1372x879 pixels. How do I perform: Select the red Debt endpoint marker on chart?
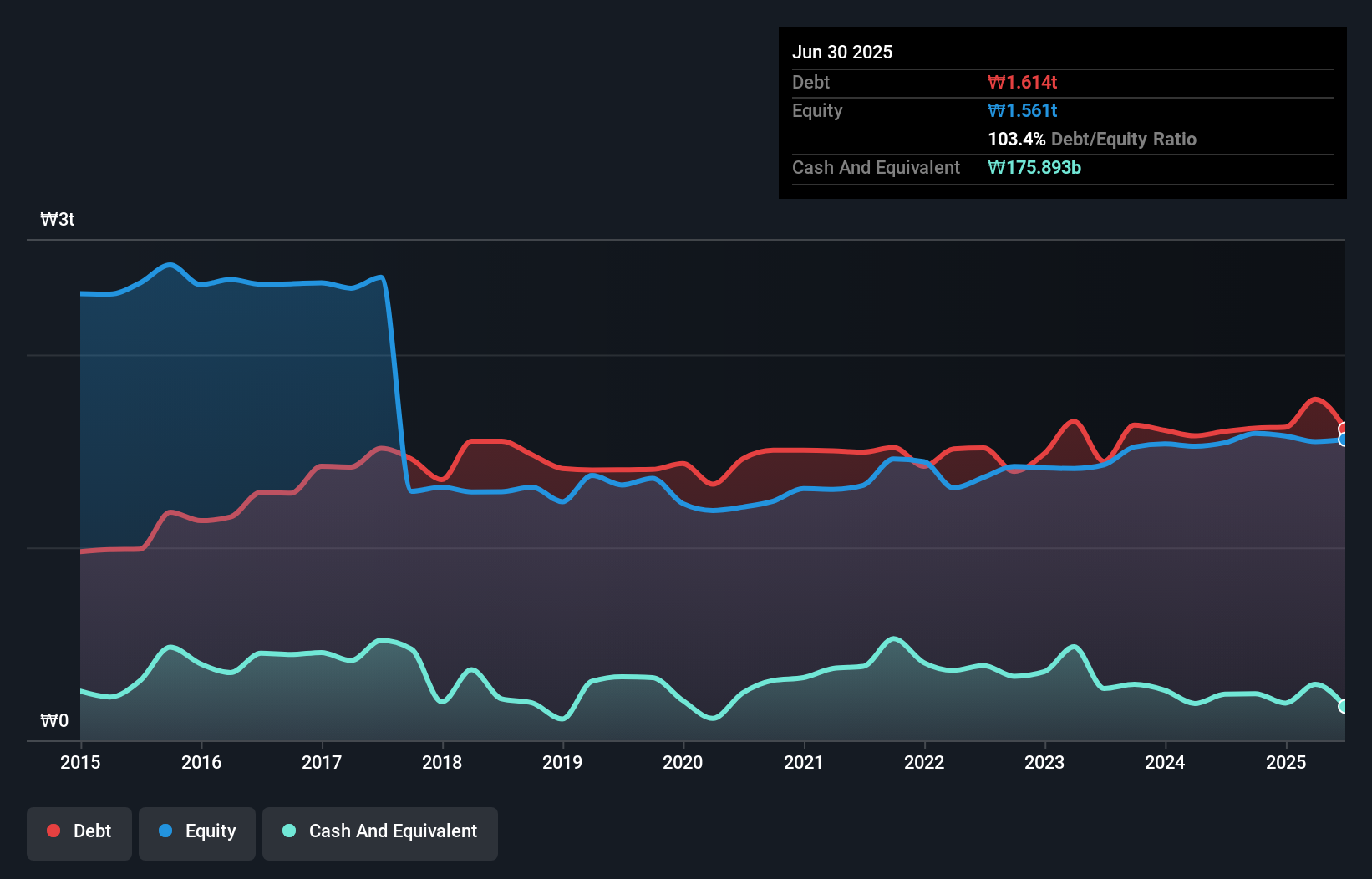pos(1344,429)
